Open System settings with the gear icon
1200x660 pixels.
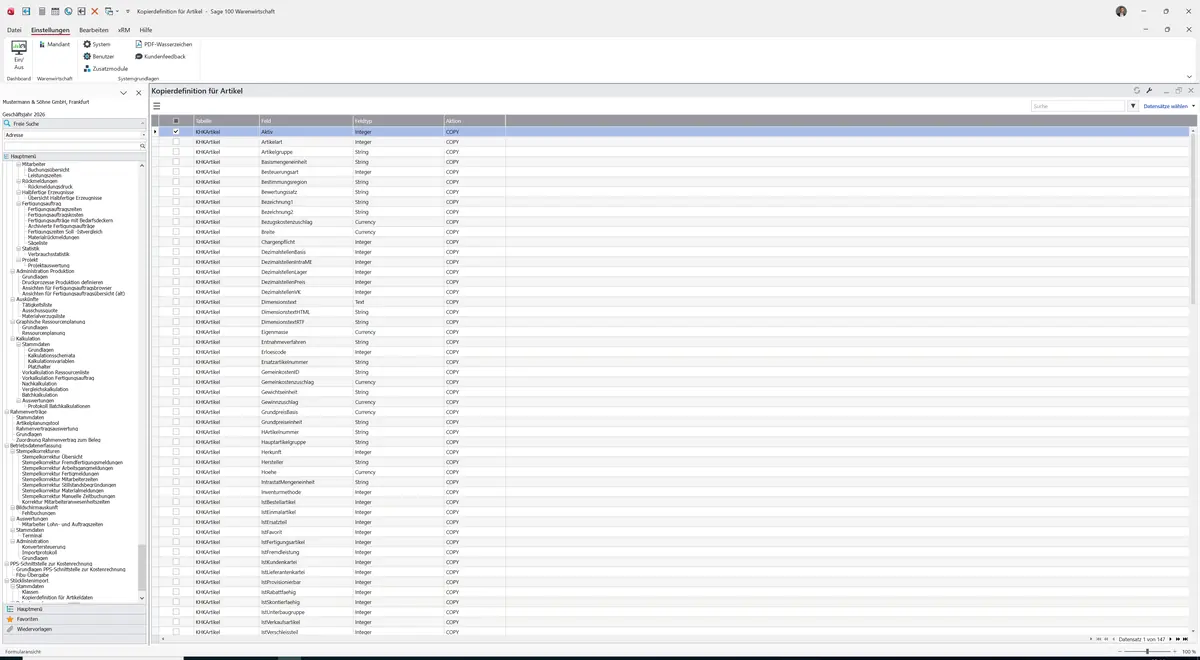(97, 45)
